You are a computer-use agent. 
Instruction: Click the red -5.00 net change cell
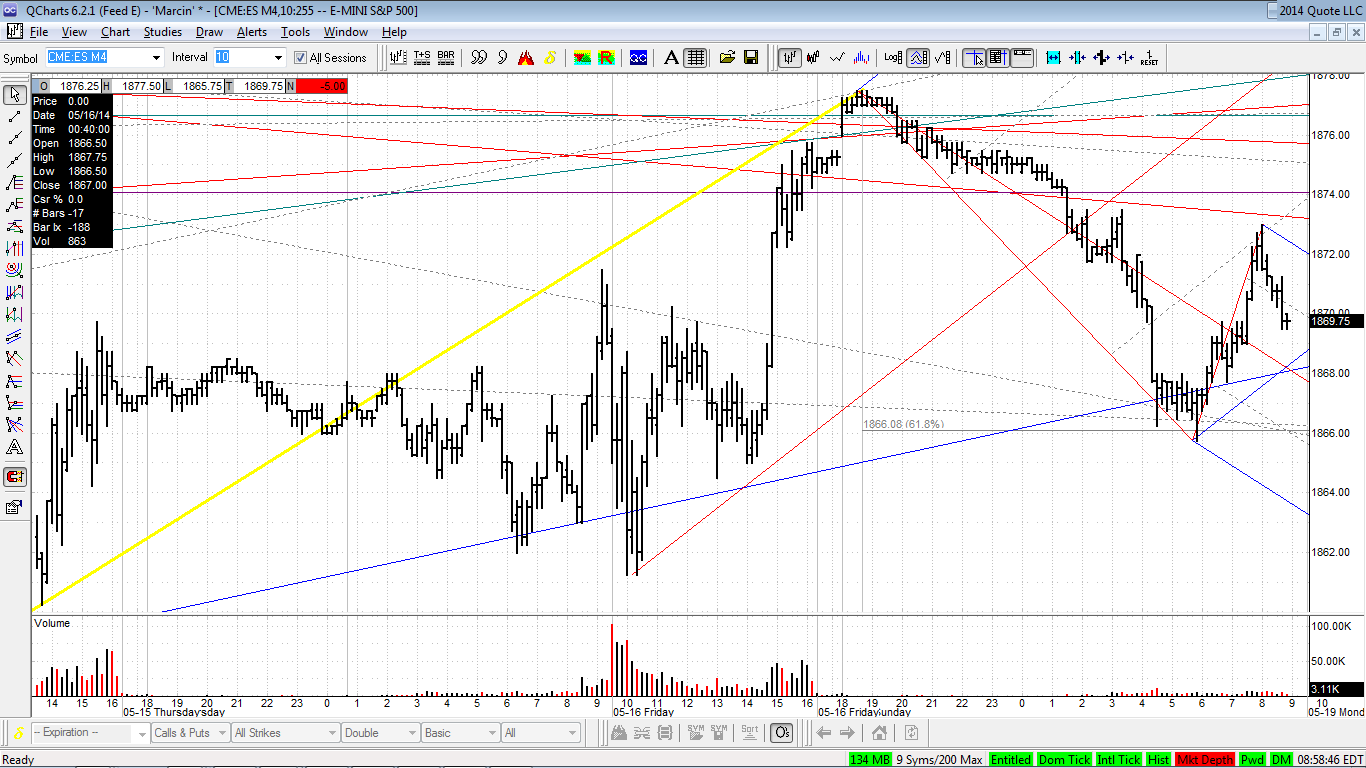point(322,86)
